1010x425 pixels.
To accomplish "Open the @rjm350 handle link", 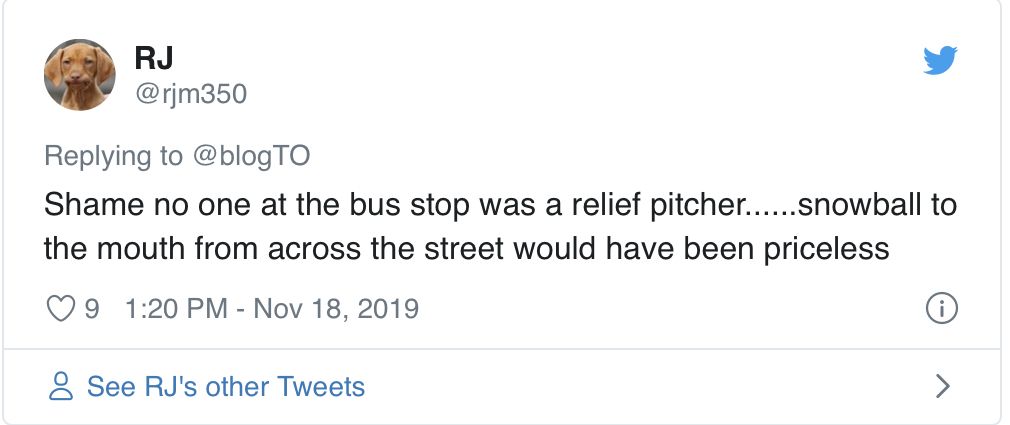I will tap(189, 94).
